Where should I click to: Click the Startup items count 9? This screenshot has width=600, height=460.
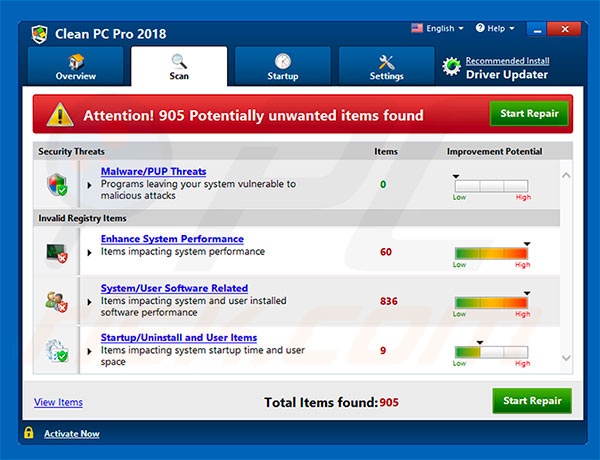(x=383, y=351)
